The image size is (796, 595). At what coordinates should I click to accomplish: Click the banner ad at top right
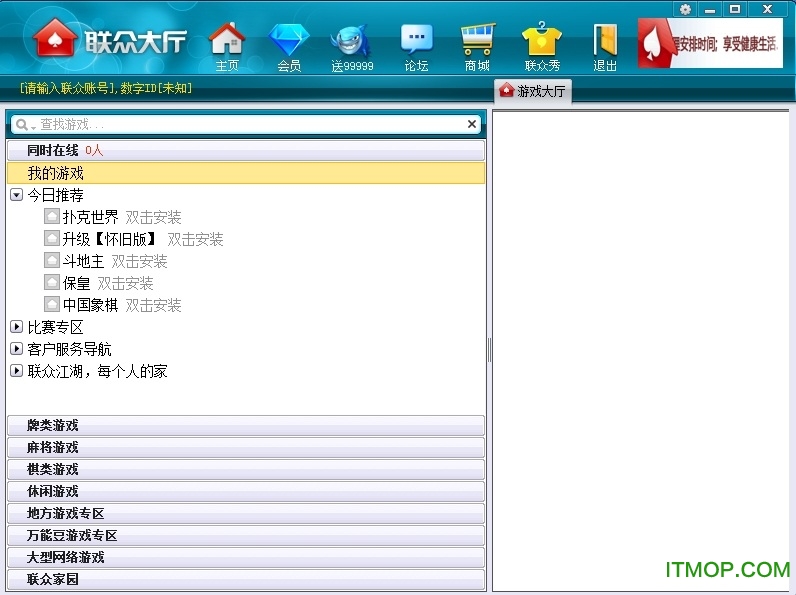(x=710, y=43)
